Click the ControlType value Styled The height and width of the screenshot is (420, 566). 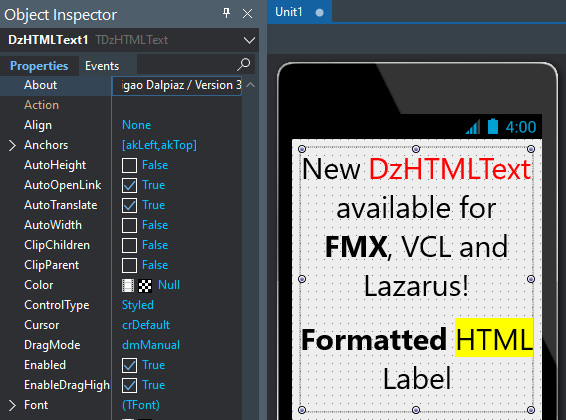[x=138, y=305]
